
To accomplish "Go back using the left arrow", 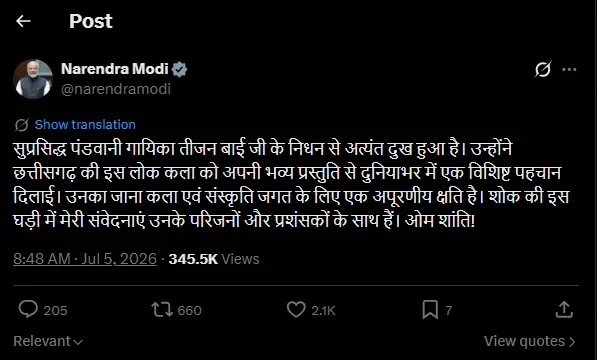I will 23,21.
